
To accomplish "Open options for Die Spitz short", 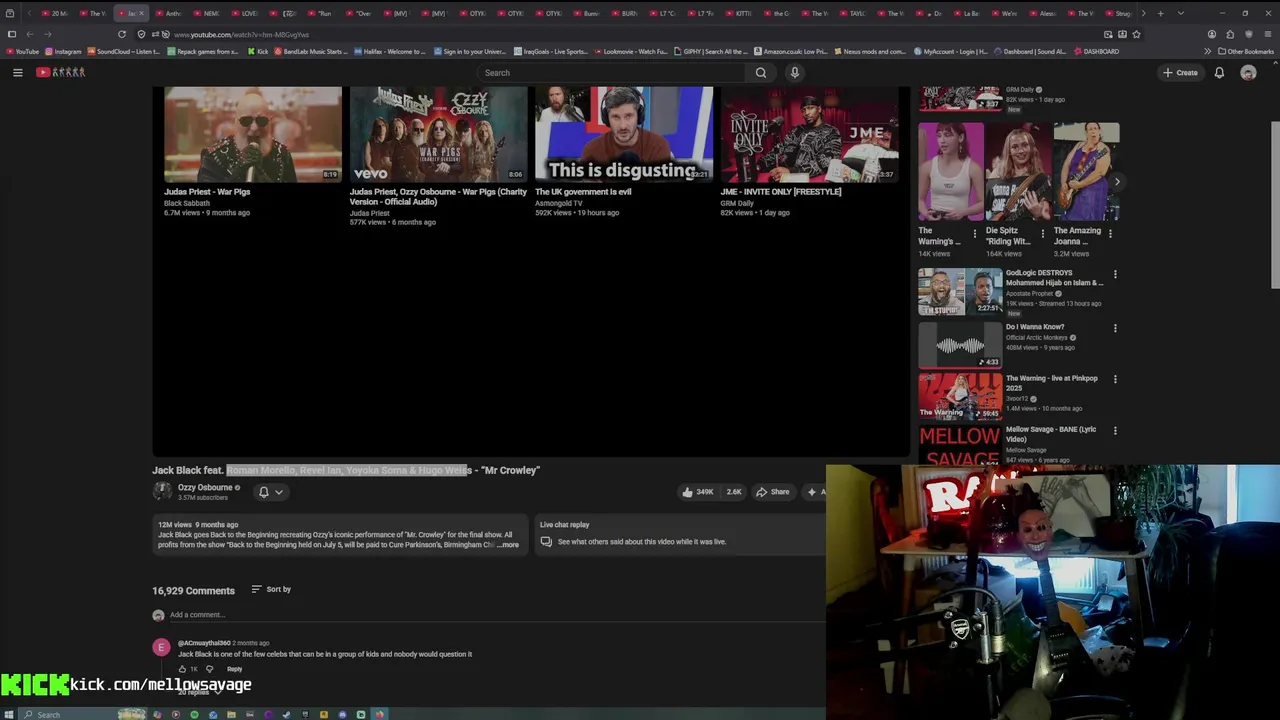I will click(1042, 234).
